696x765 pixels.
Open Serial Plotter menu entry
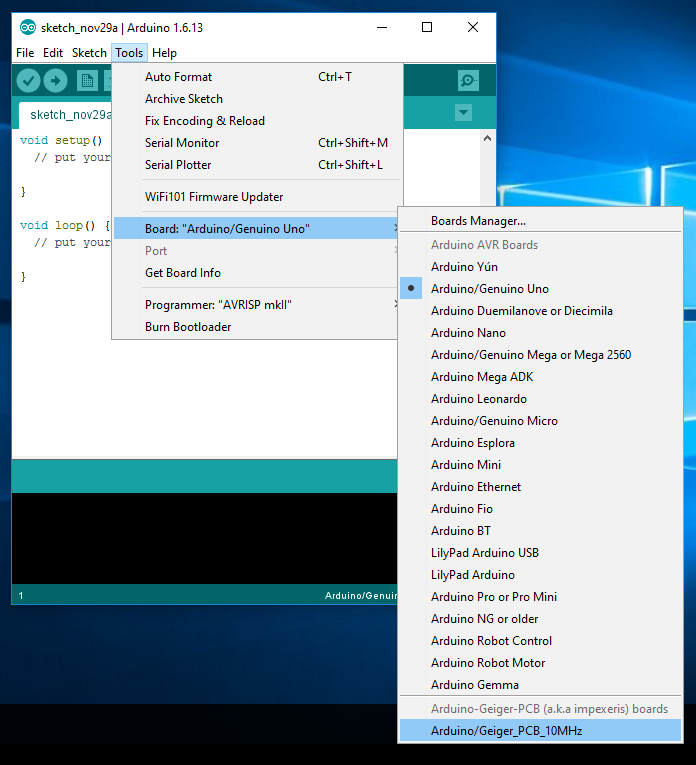256,164
